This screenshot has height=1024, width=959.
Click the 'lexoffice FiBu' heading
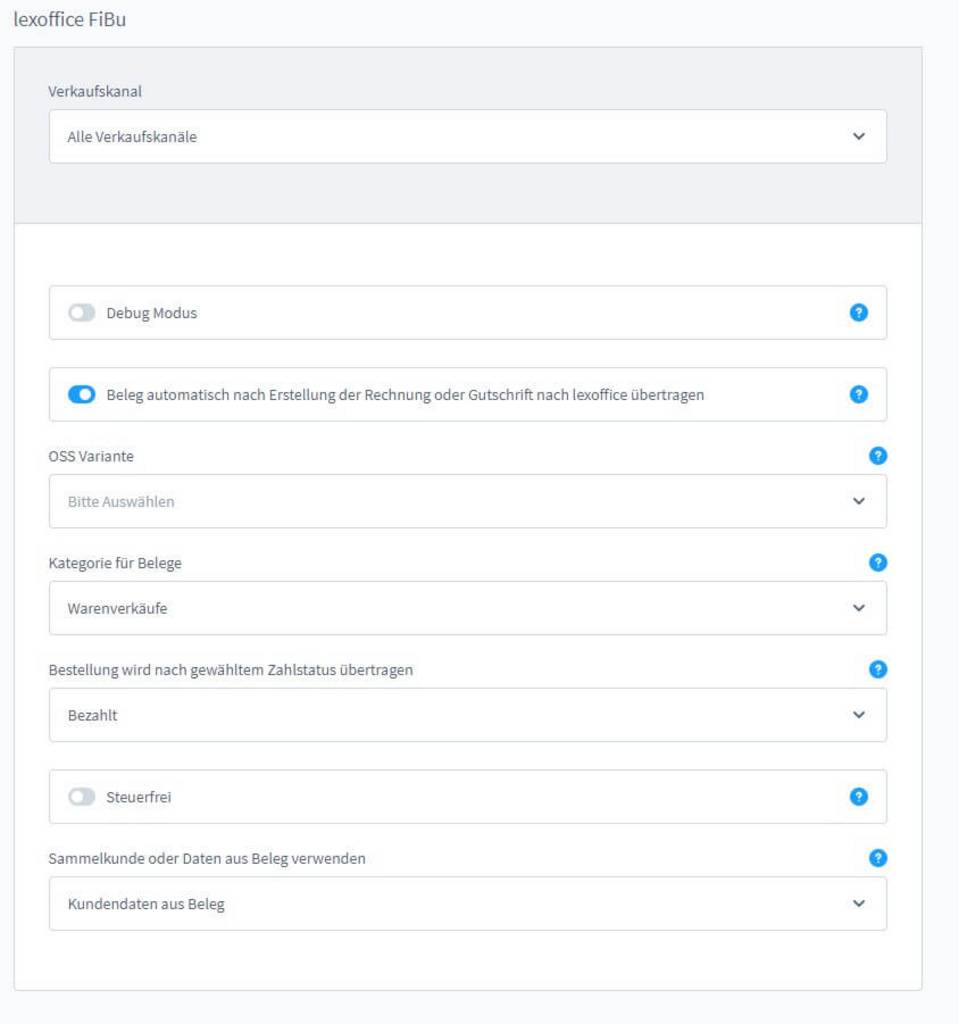70,19
